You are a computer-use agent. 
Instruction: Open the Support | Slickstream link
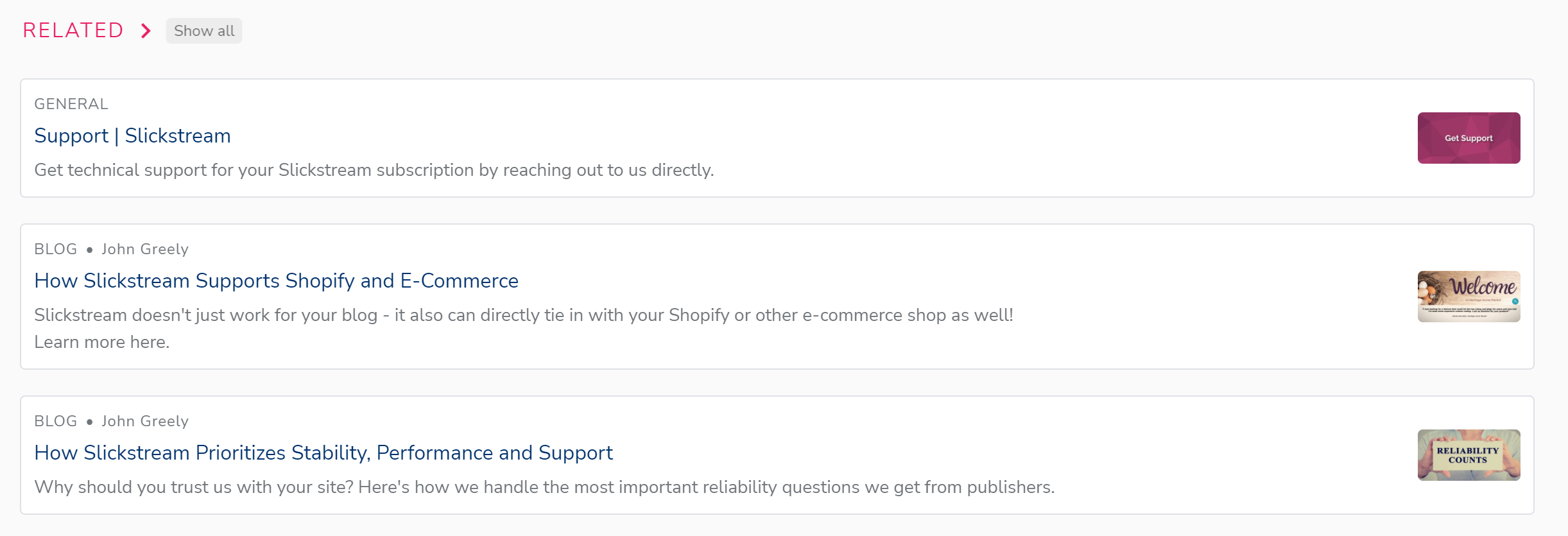click(132, 135)
